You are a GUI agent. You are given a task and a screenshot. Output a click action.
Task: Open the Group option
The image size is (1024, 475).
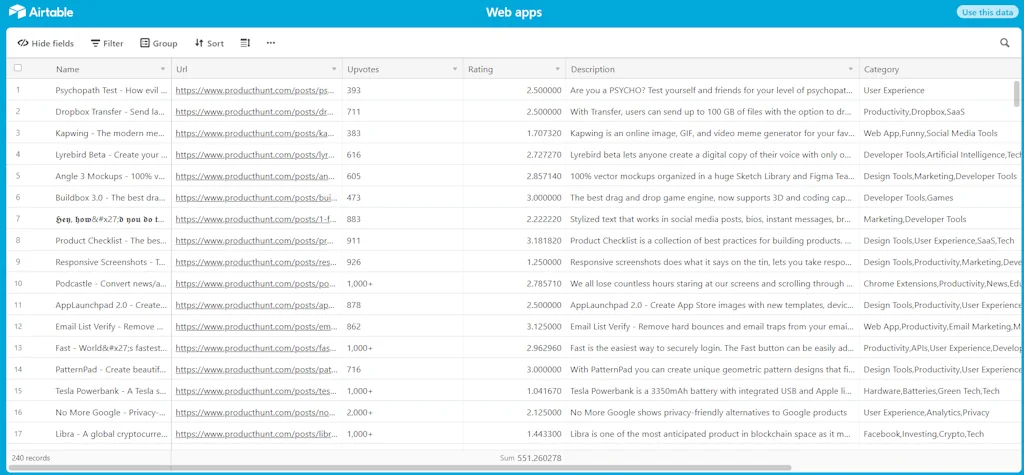[x=159, y=43]
